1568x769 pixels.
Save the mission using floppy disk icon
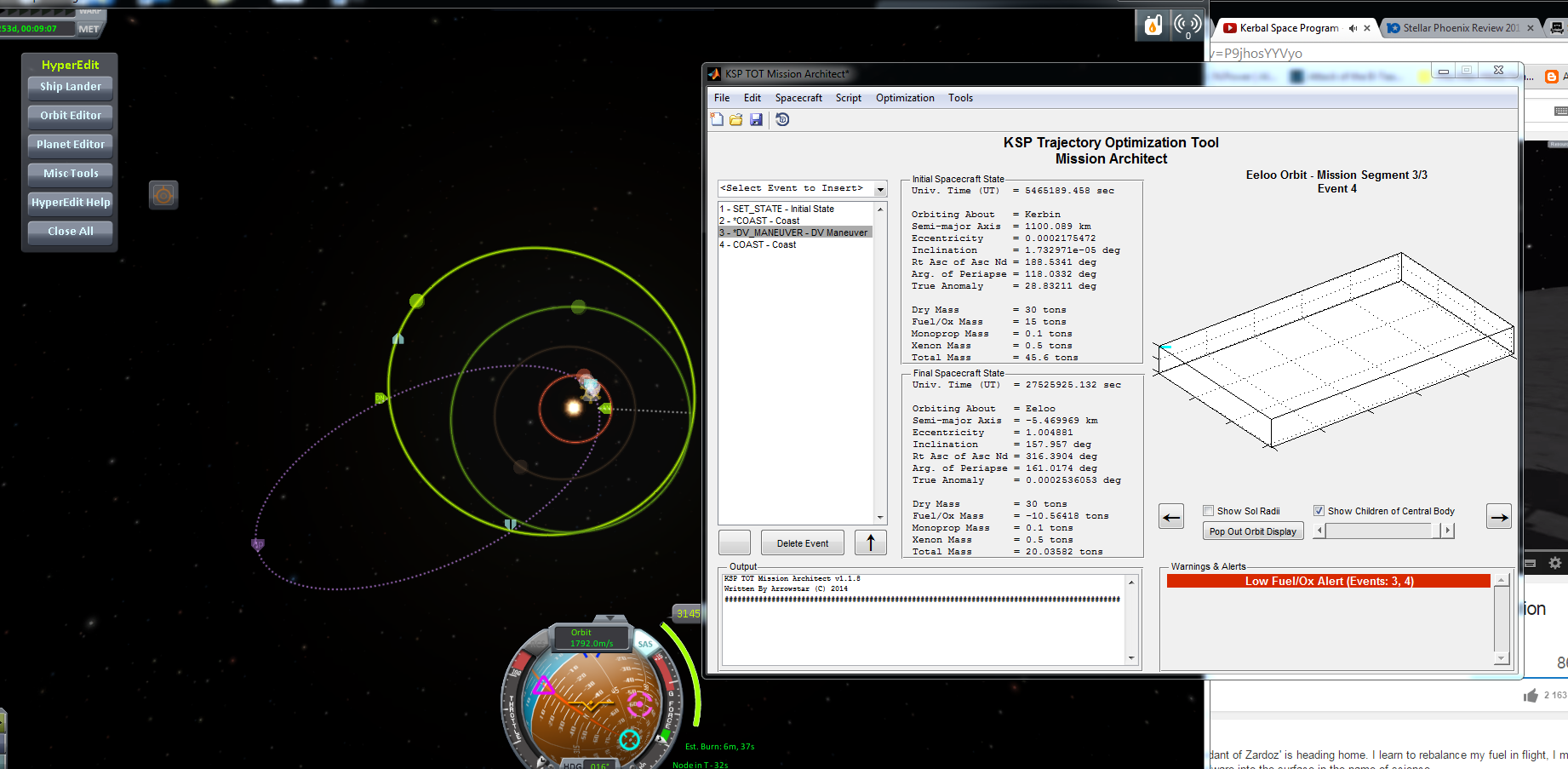coord(756,120)
